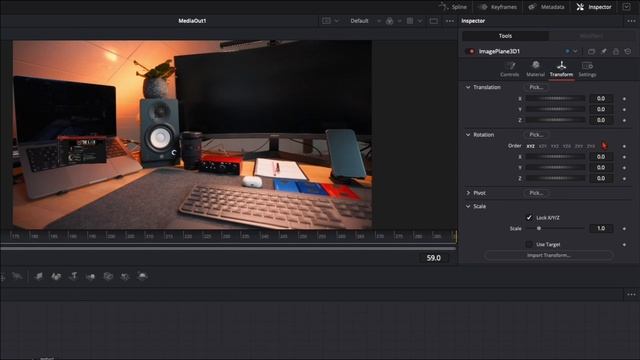
Task: Toggle the viewer single/dual view icon
Action: (433, 21)
